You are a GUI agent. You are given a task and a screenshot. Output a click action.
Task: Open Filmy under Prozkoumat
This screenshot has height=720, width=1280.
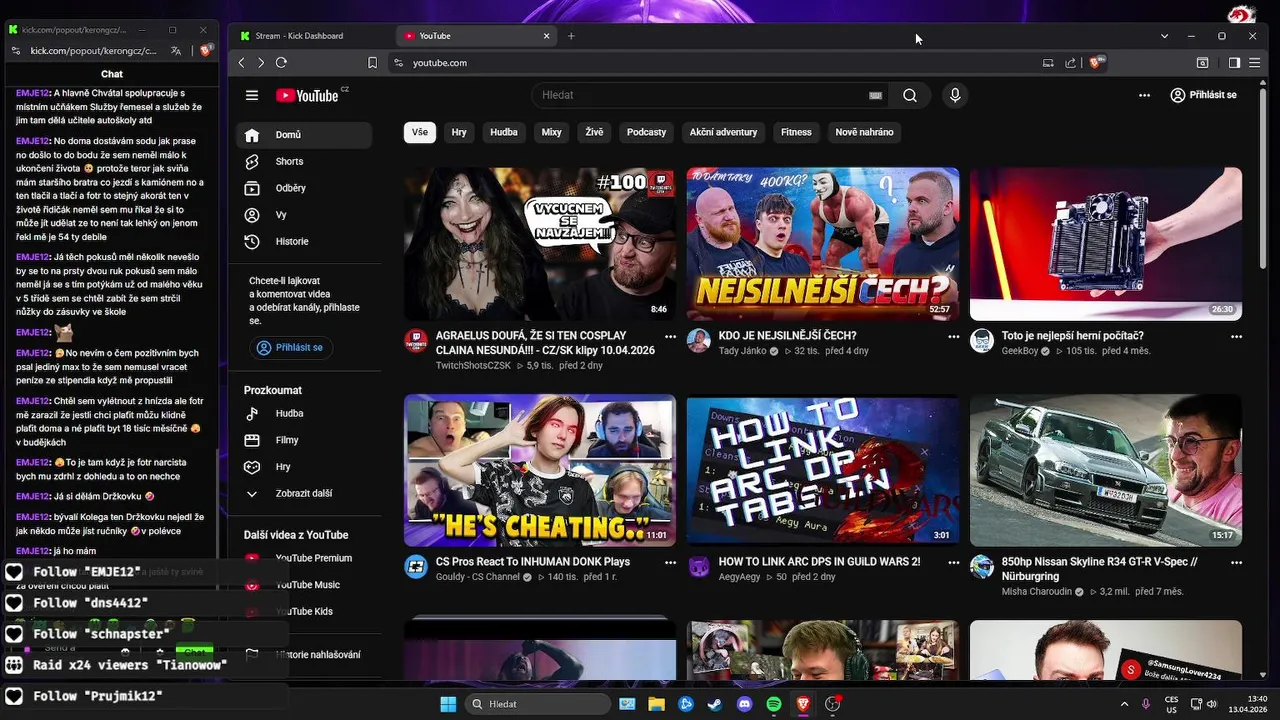(304, 440)
